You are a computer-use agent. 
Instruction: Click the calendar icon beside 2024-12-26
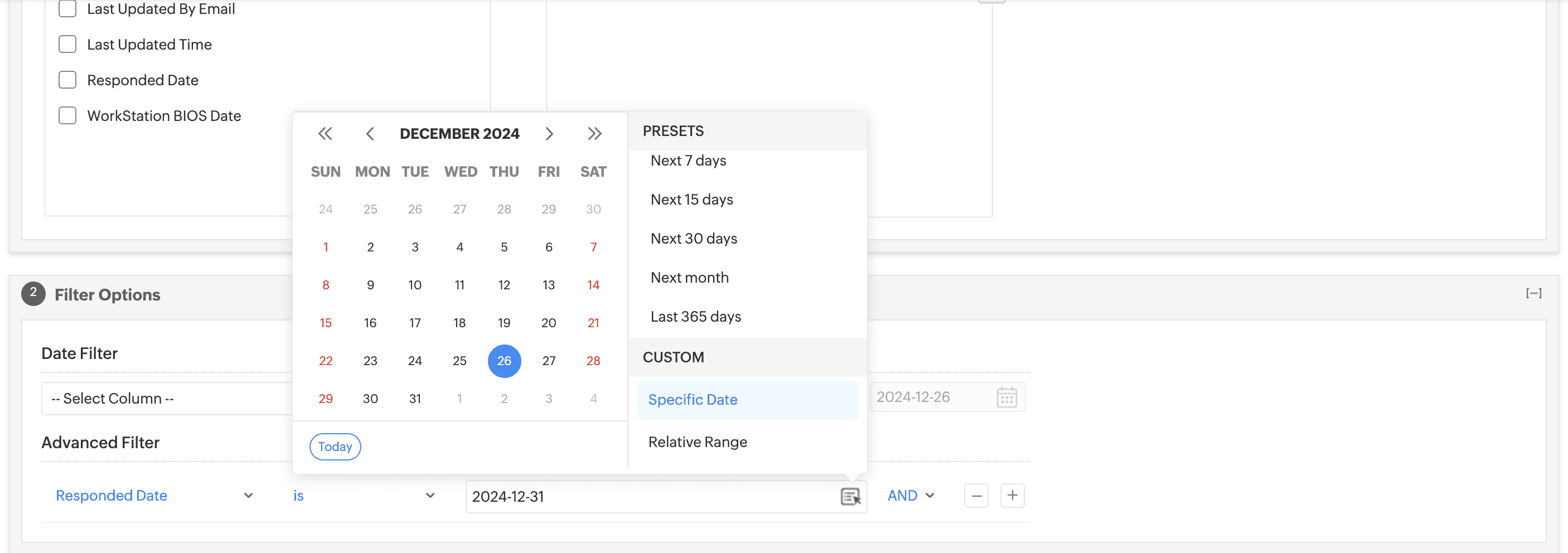click(1006, 397)
